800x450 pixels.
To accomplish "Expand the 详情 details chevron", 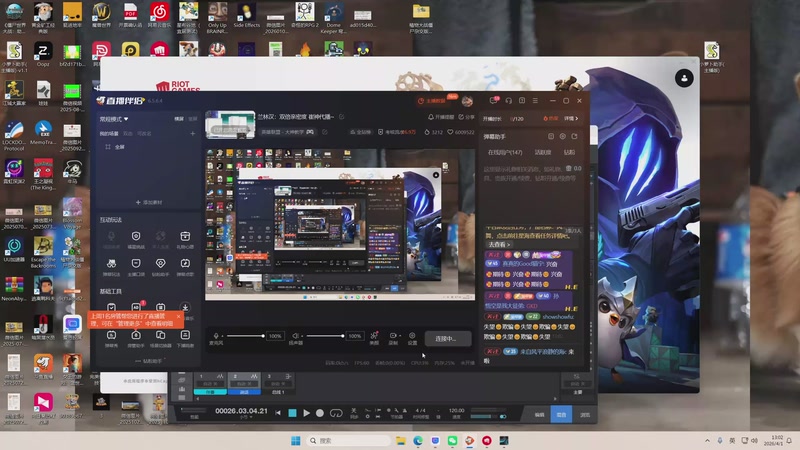I will (x=571, y=118).
